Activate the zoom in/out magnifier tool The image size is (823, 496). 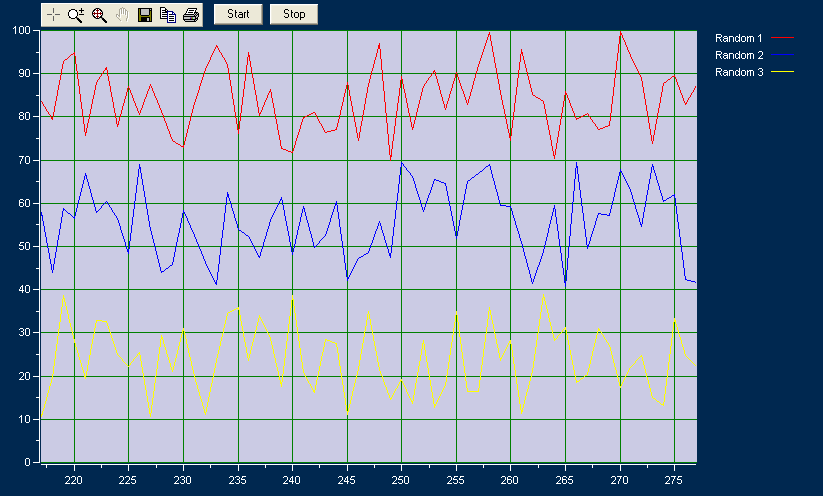pyautogui.click(x=76, y=14)
